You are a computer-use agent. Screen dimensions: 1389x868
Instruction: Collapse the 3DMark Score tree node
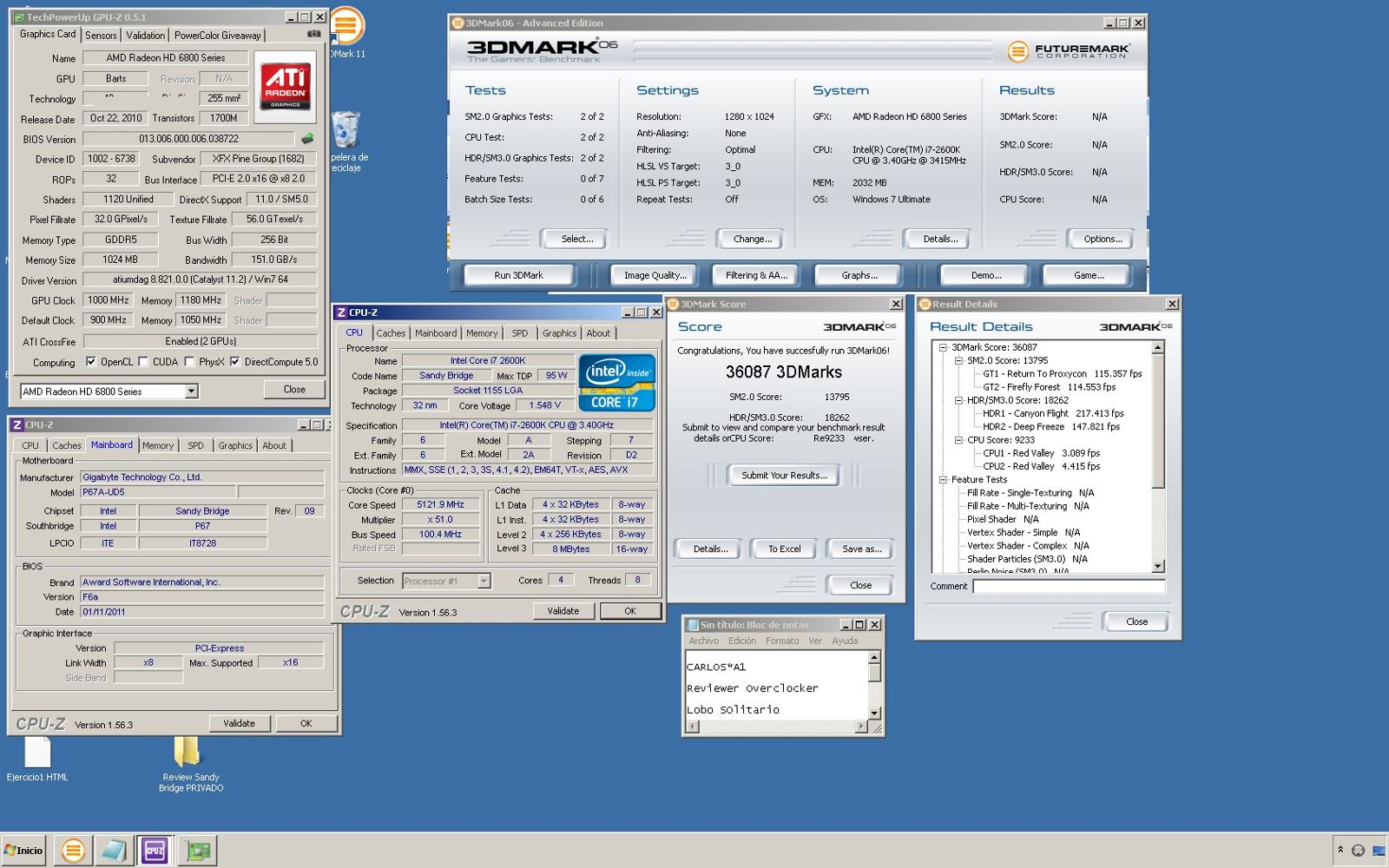[x=943, y=347]
